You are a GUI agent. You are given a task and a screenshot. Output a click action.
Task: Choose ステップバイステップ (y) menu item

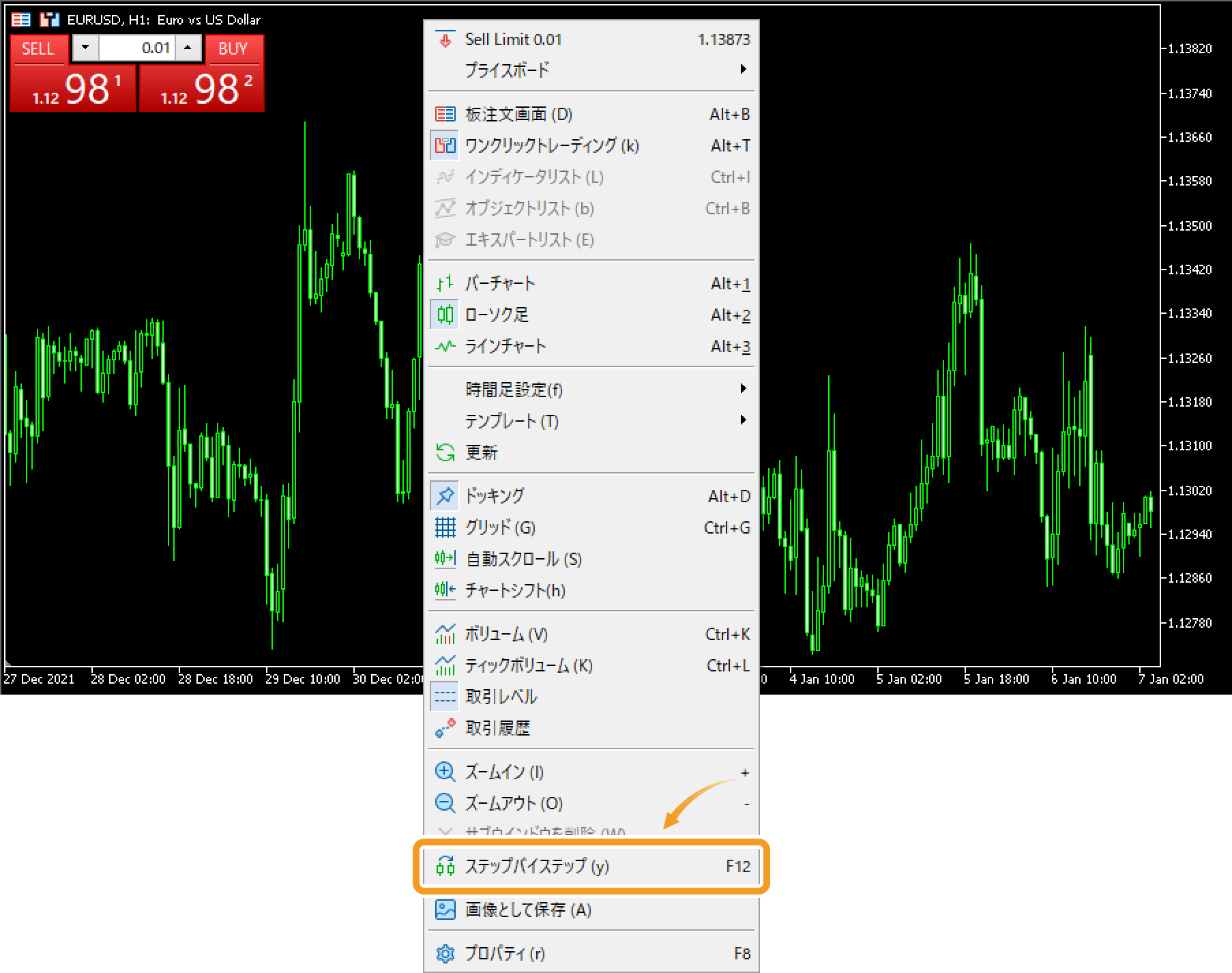click(x=591, y=866)
